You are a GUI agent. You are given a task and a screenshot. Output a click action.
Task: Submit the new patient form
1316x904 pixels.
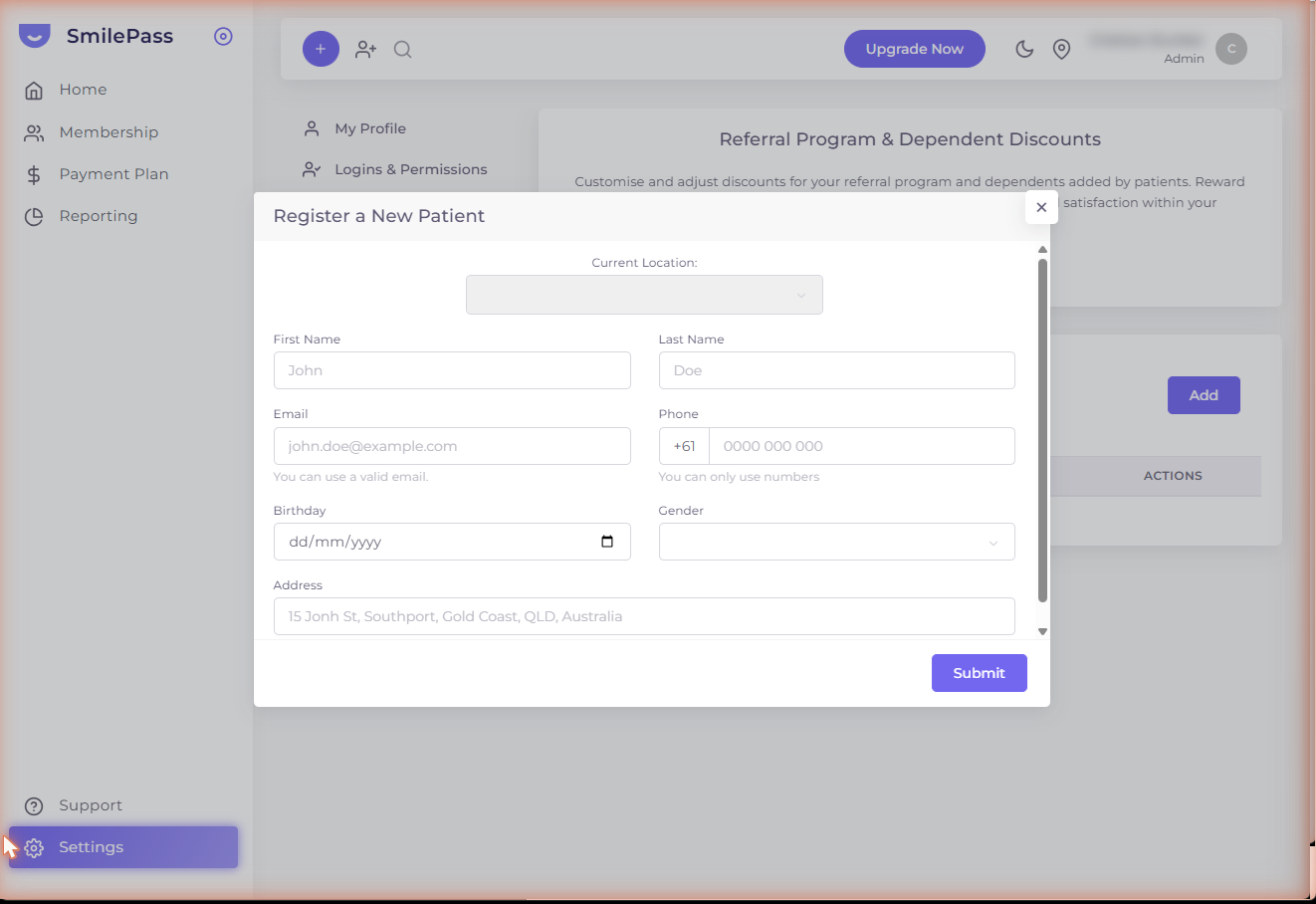(979, 673)
